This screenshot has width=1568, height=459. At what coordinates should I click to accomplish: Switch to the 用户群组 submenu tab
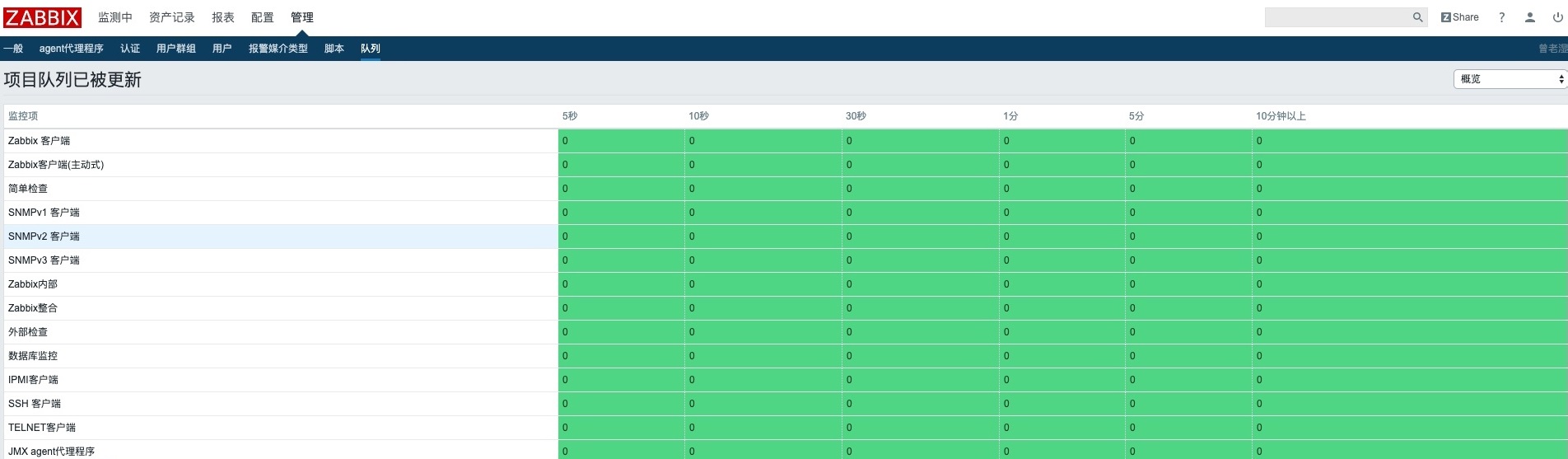(175, 49)
